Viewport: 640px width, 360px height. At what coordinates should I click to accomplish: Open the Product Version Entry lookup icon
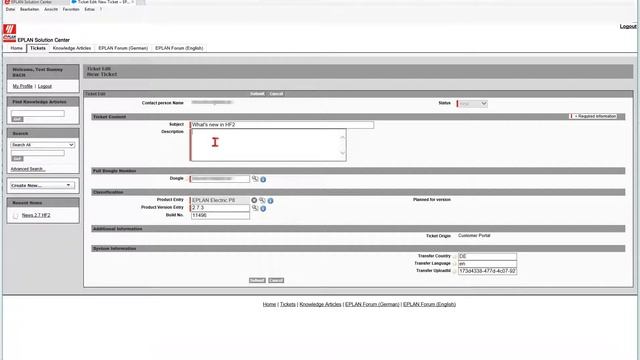click(x=255, y=208)
